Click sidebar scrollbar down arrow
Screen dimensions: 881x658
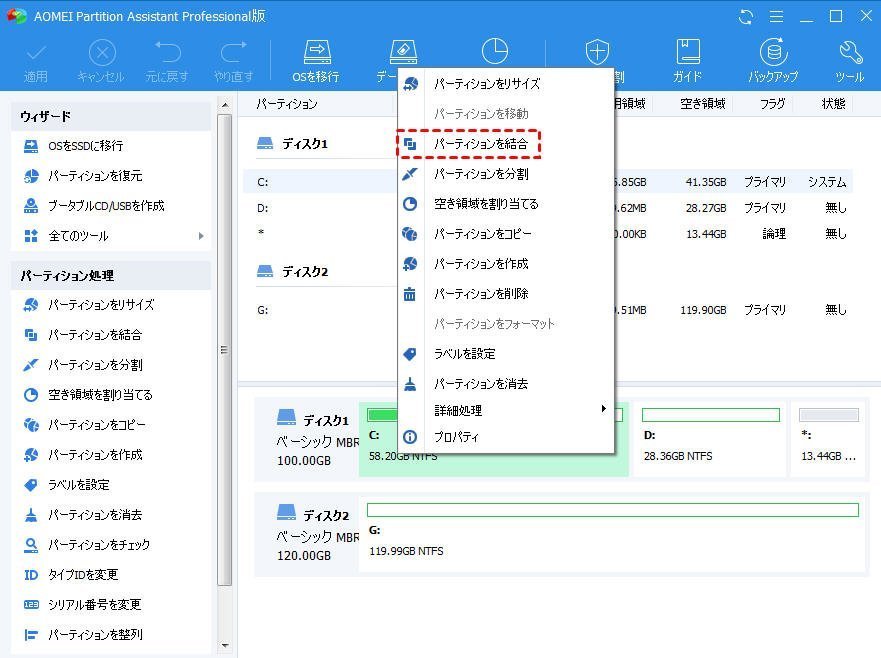[225, 646]
